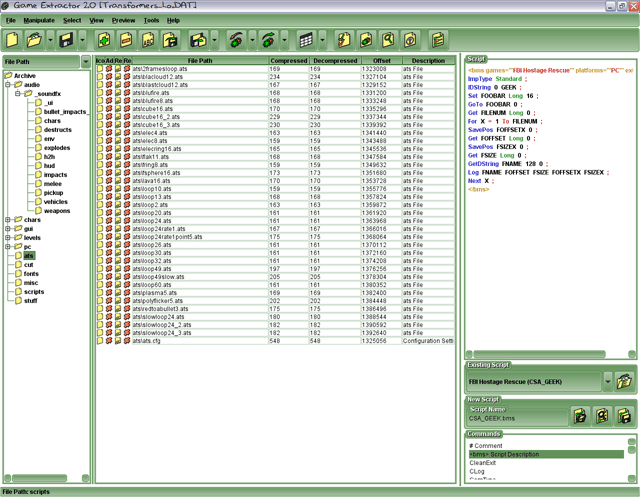The width and height of the screenshot is (640, 497).
Task: Open the File Path dropdown above tree
Action: pyautogui.click(x=86, y=62)
